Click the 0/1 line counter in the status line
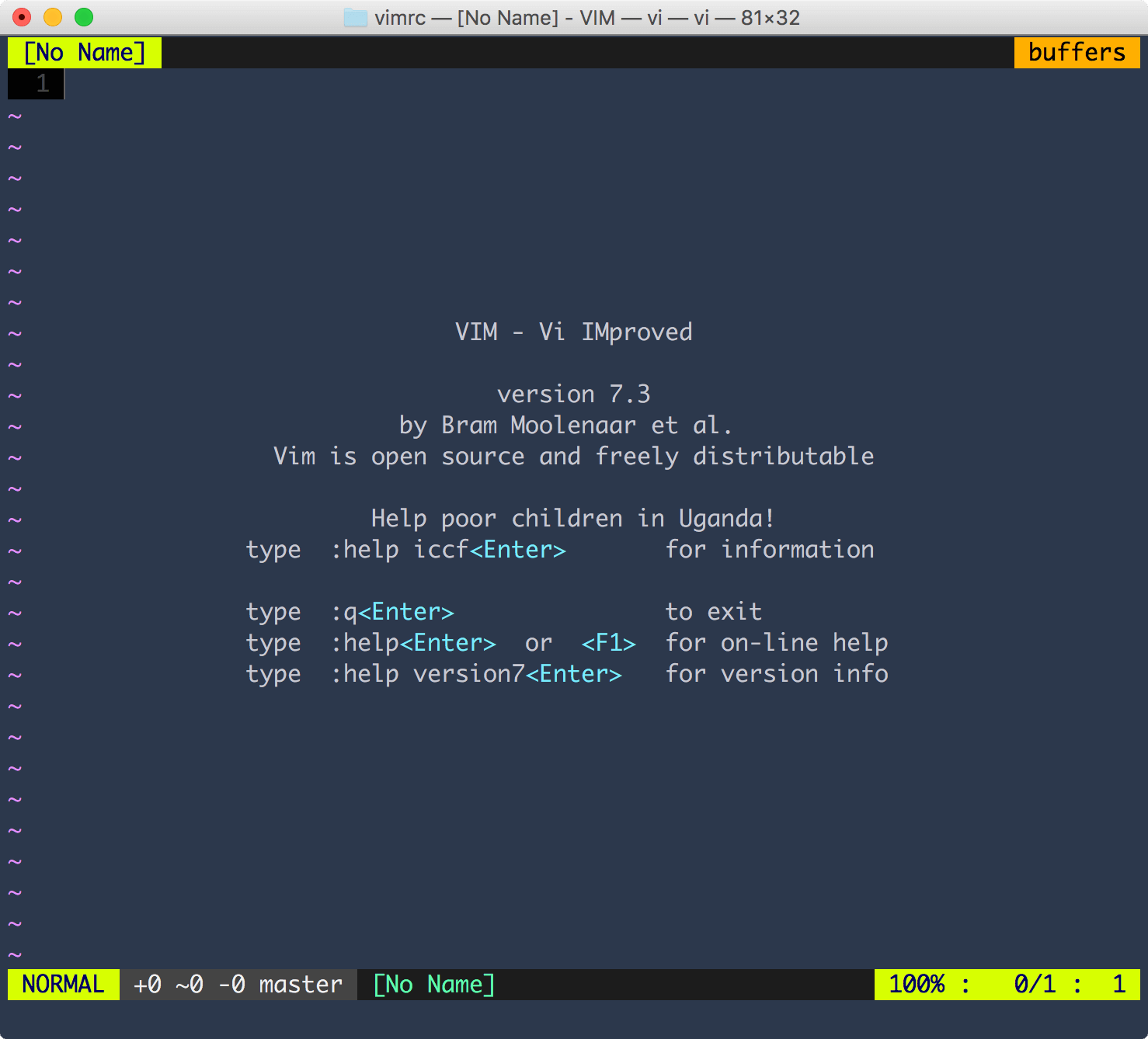 1035,985
